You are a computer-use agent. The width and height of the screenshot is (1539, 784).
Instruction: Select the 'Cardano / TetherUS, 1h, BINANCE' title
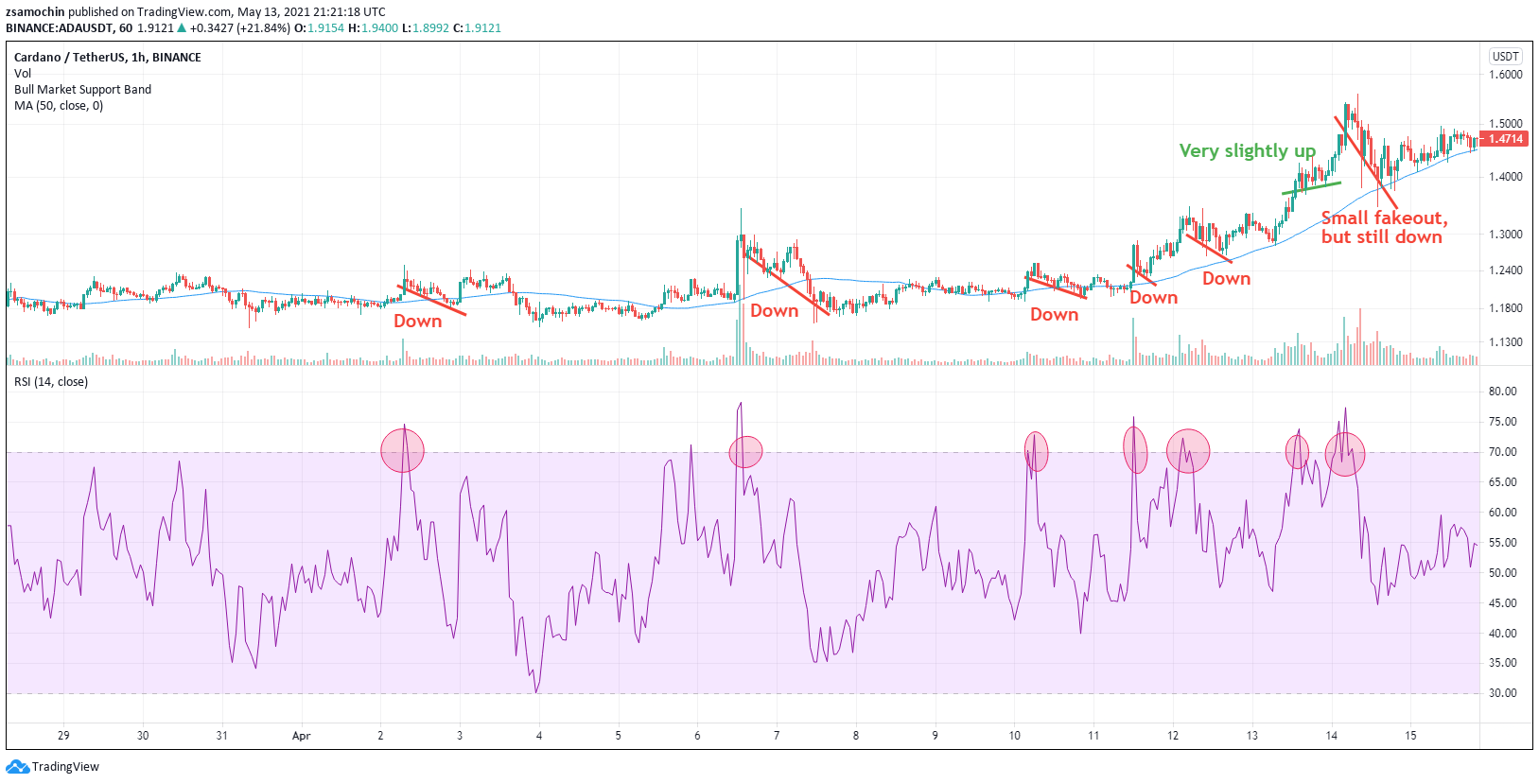(x=108, y=58)
